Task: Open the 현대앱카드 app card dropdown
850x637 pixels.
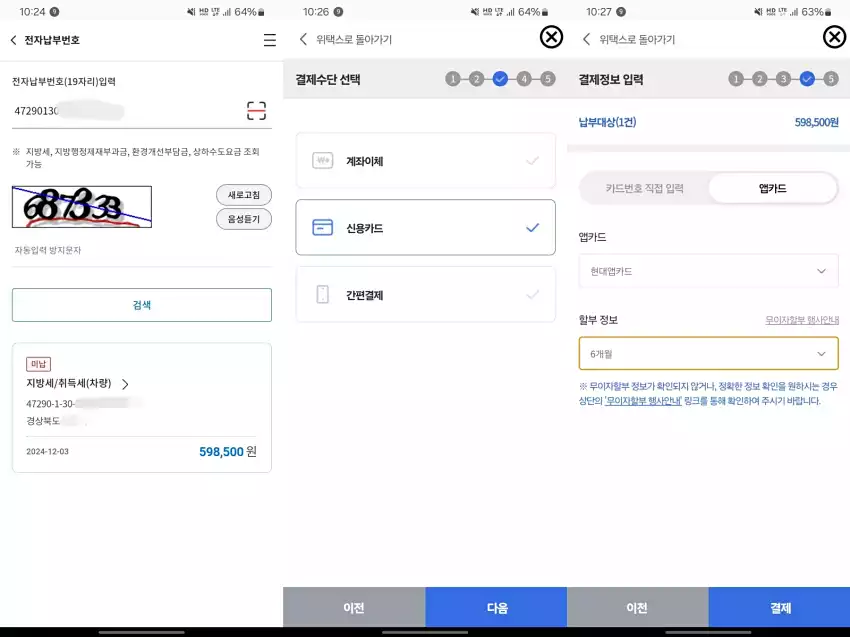Action: tap(708, 270)
